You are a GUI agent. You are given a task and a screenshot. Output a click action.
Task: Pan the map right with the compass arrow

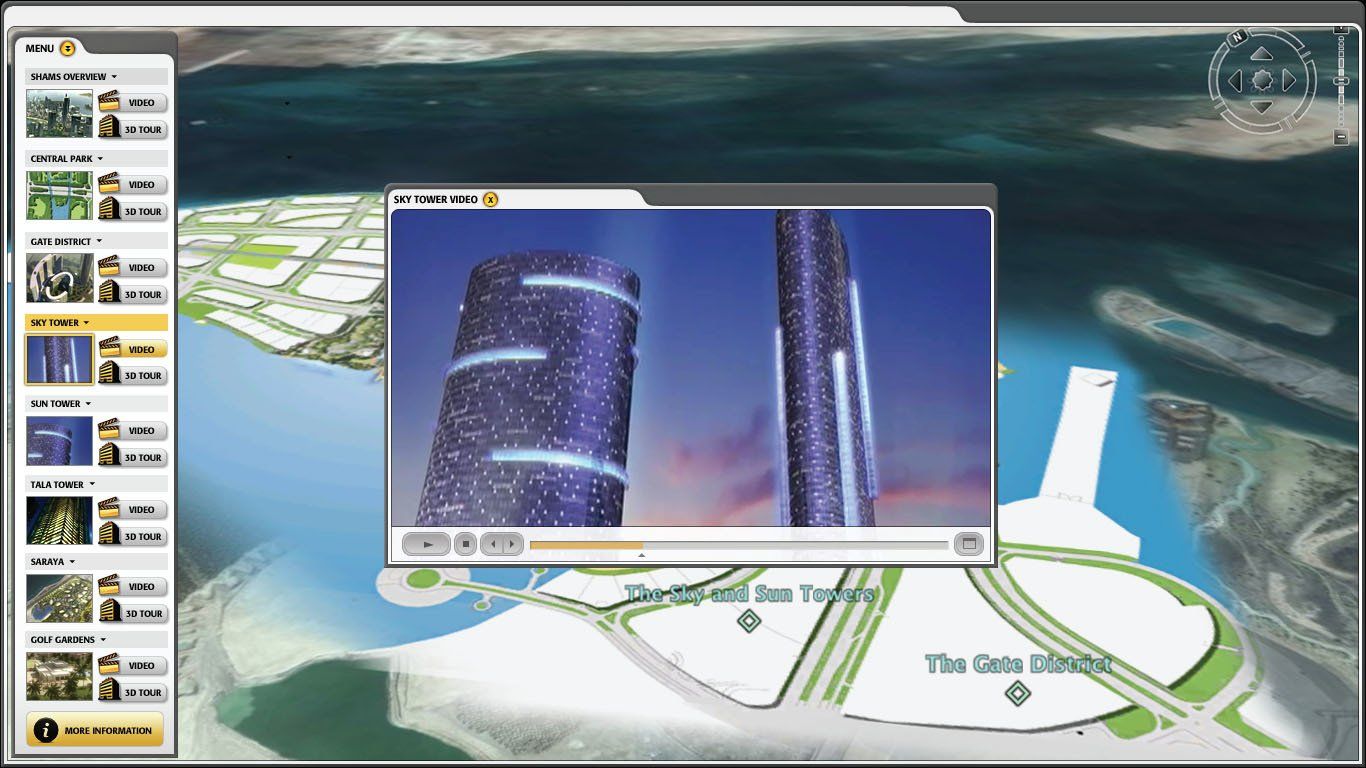click(x=1289, y=80)
